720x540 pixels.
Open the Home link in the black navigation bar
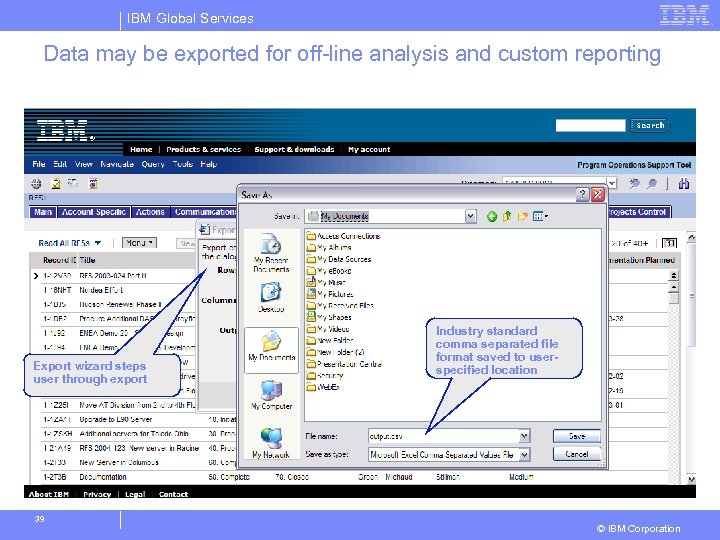[141, 149]
